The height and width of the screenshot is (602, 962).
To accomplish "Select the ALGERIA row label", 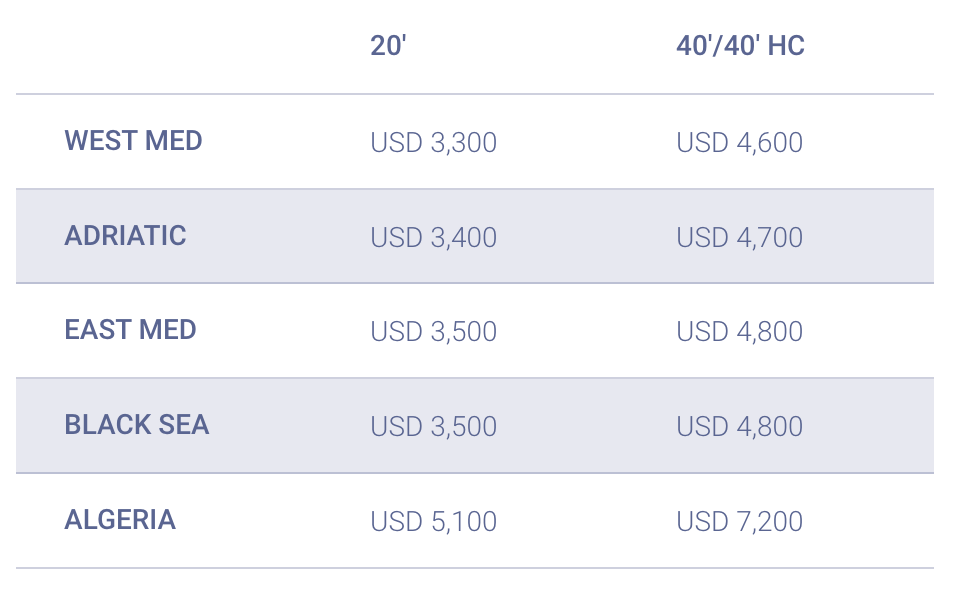I will (x=120, y=520).
